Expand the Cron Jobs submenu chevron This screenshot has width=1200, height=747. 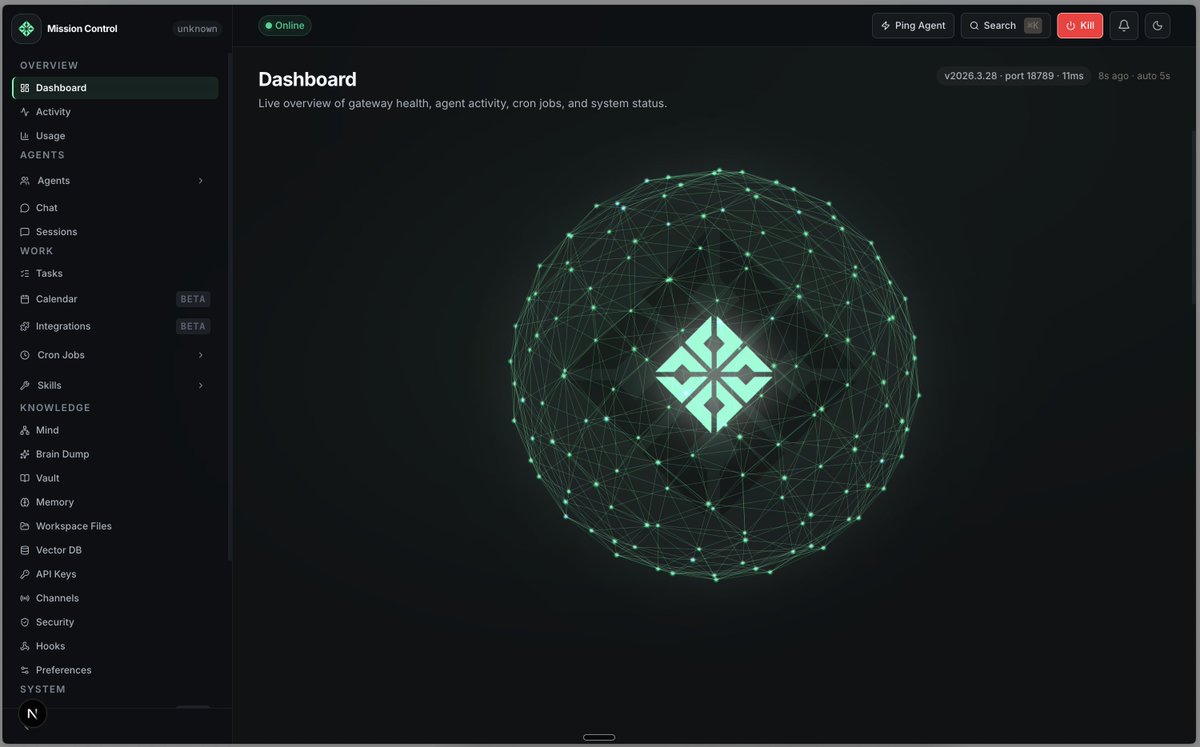[x=200, y=355]
